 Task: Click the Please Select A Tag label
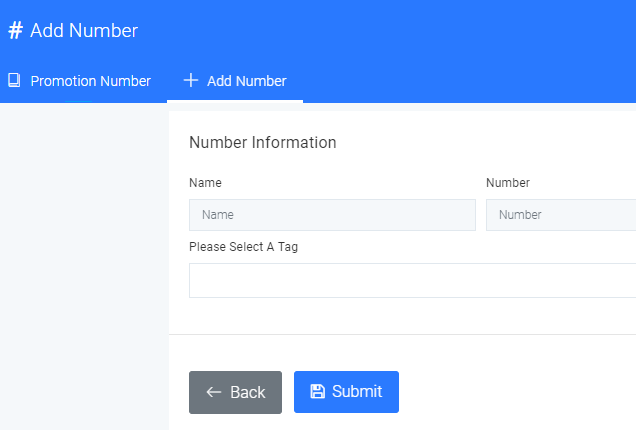[x=243, y=247]
